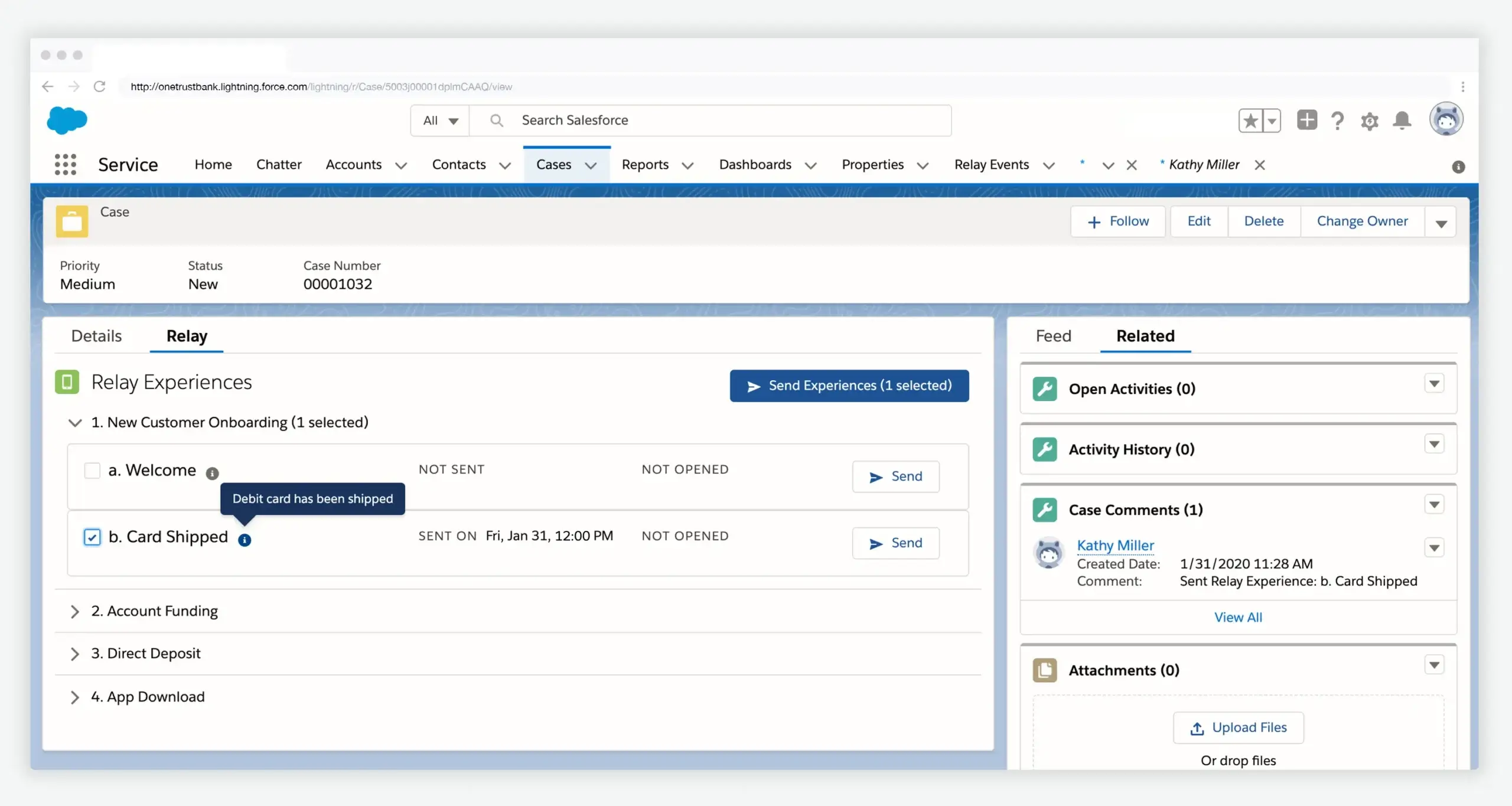Open the Open Activities dropdown menu
The height and width of the screenshot is (806, 1512).
1434,384
